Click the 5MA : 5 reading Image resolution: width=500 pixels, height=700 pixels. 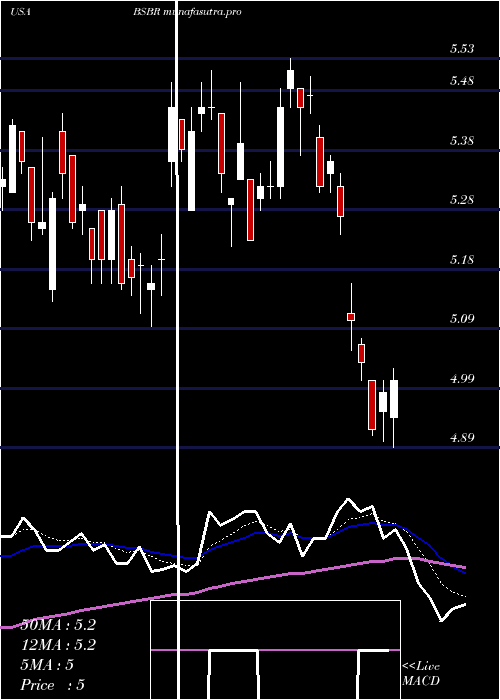[x=47, y=665]
